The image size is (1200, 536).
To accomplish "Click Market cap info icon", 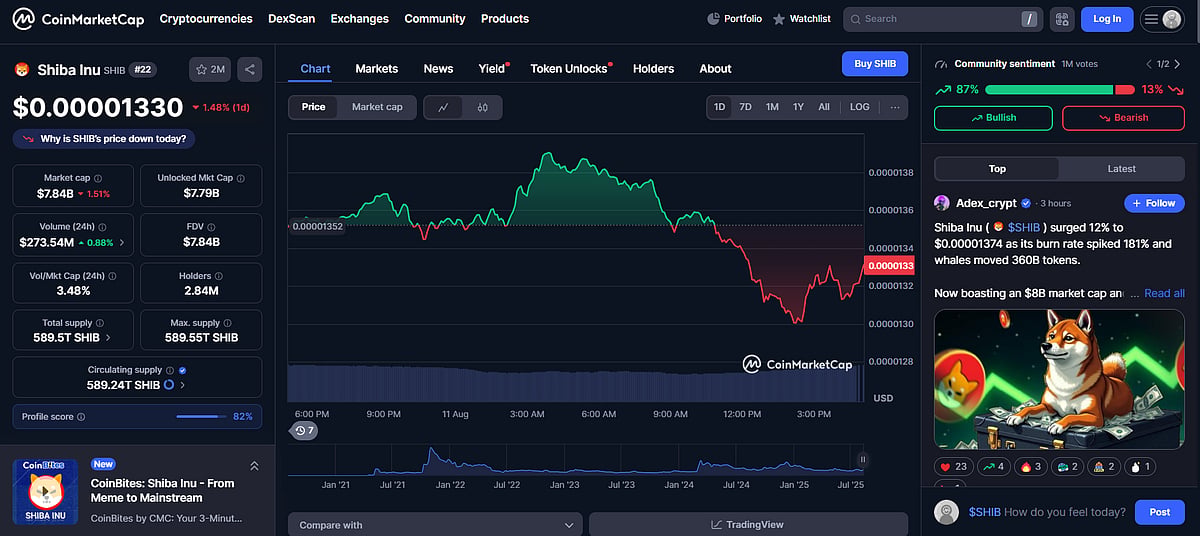I will (98, 178).
